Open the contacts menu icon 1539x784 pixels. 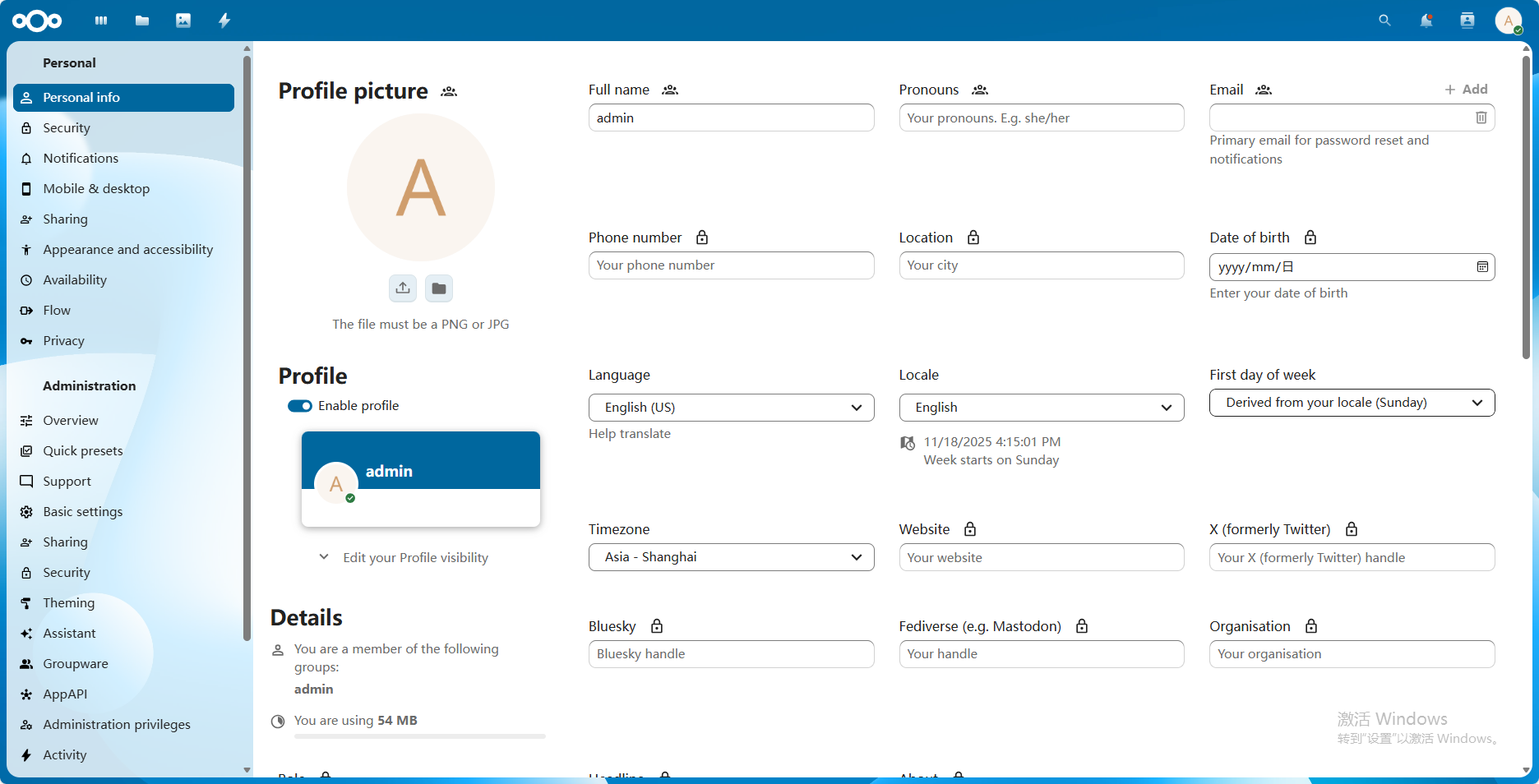pos(1467,21)
